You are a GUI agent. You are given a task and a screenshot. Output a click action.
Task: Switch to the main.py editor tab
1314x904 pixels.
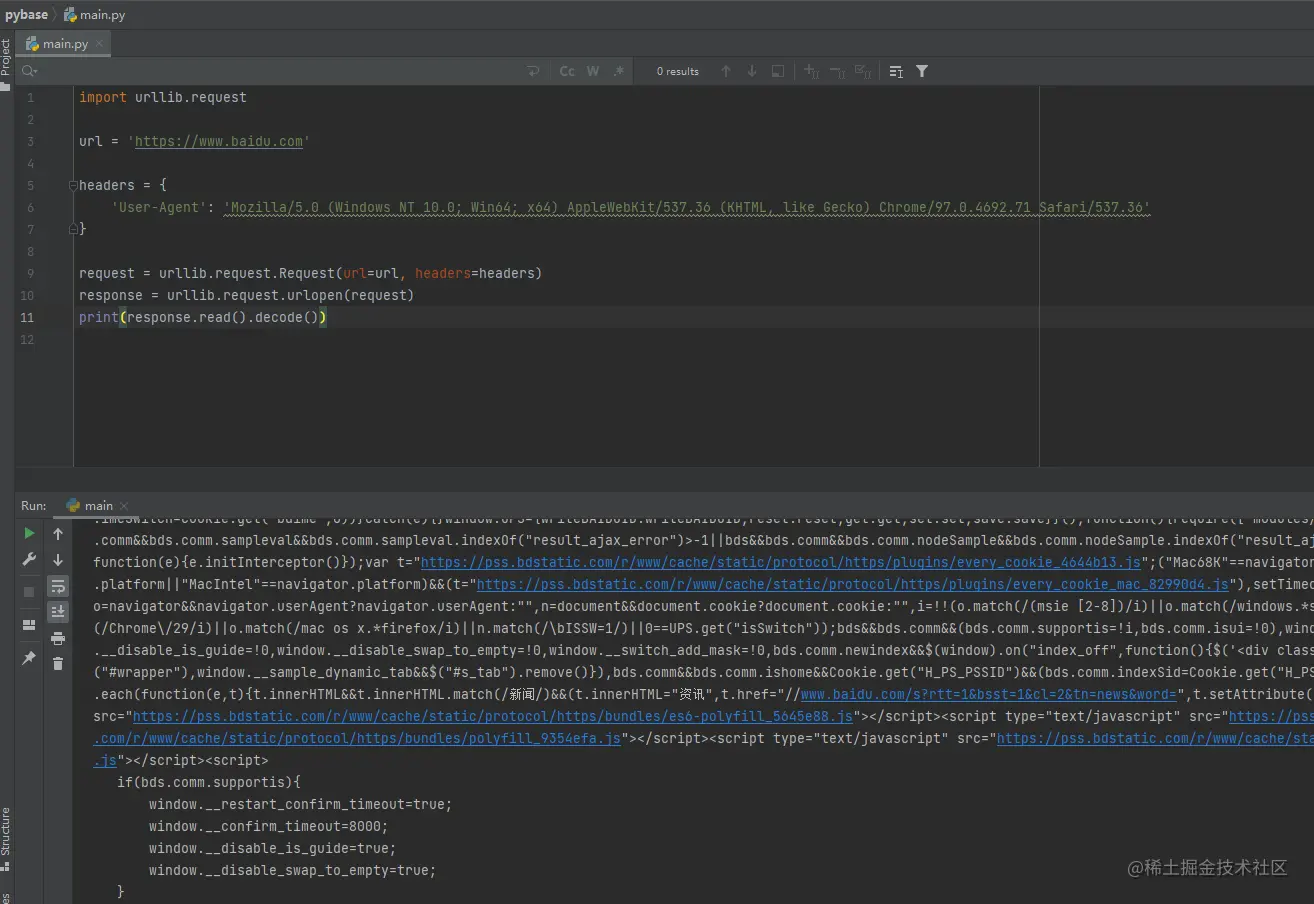[x=64, y=44]
